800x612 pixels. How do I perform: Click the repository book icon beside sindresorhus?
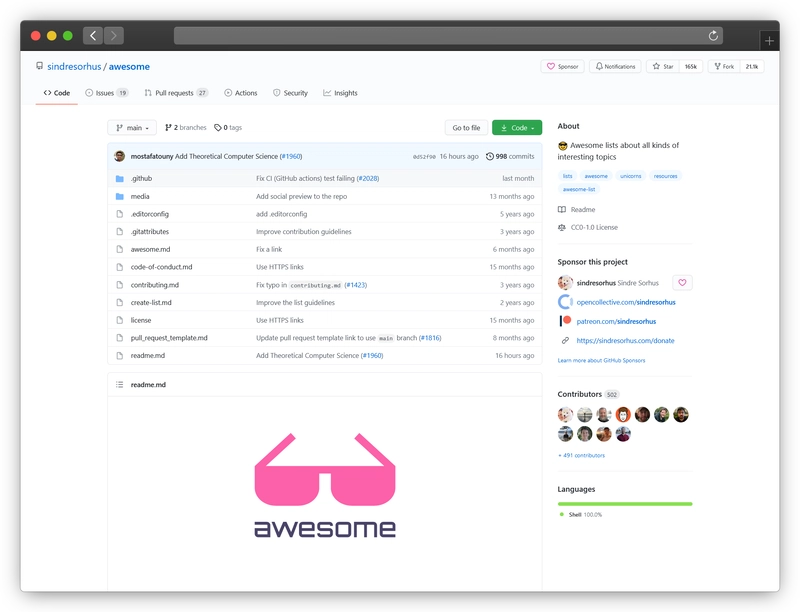pyautogui.click(x=39, y=66)
